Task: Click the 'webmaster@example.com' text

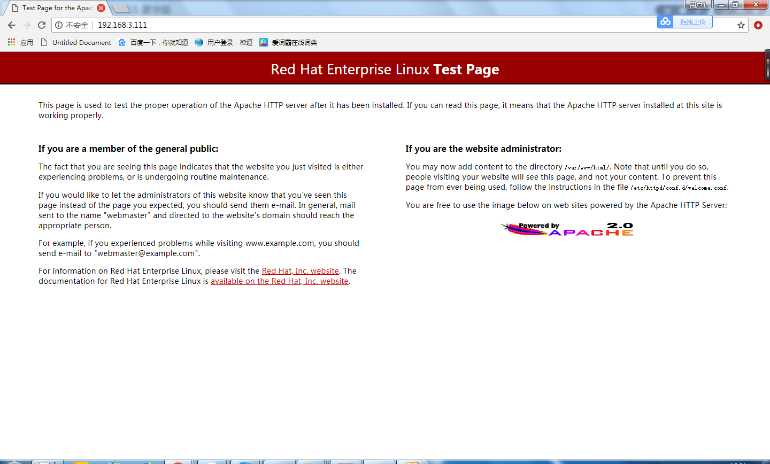Action: coord(146,253)
